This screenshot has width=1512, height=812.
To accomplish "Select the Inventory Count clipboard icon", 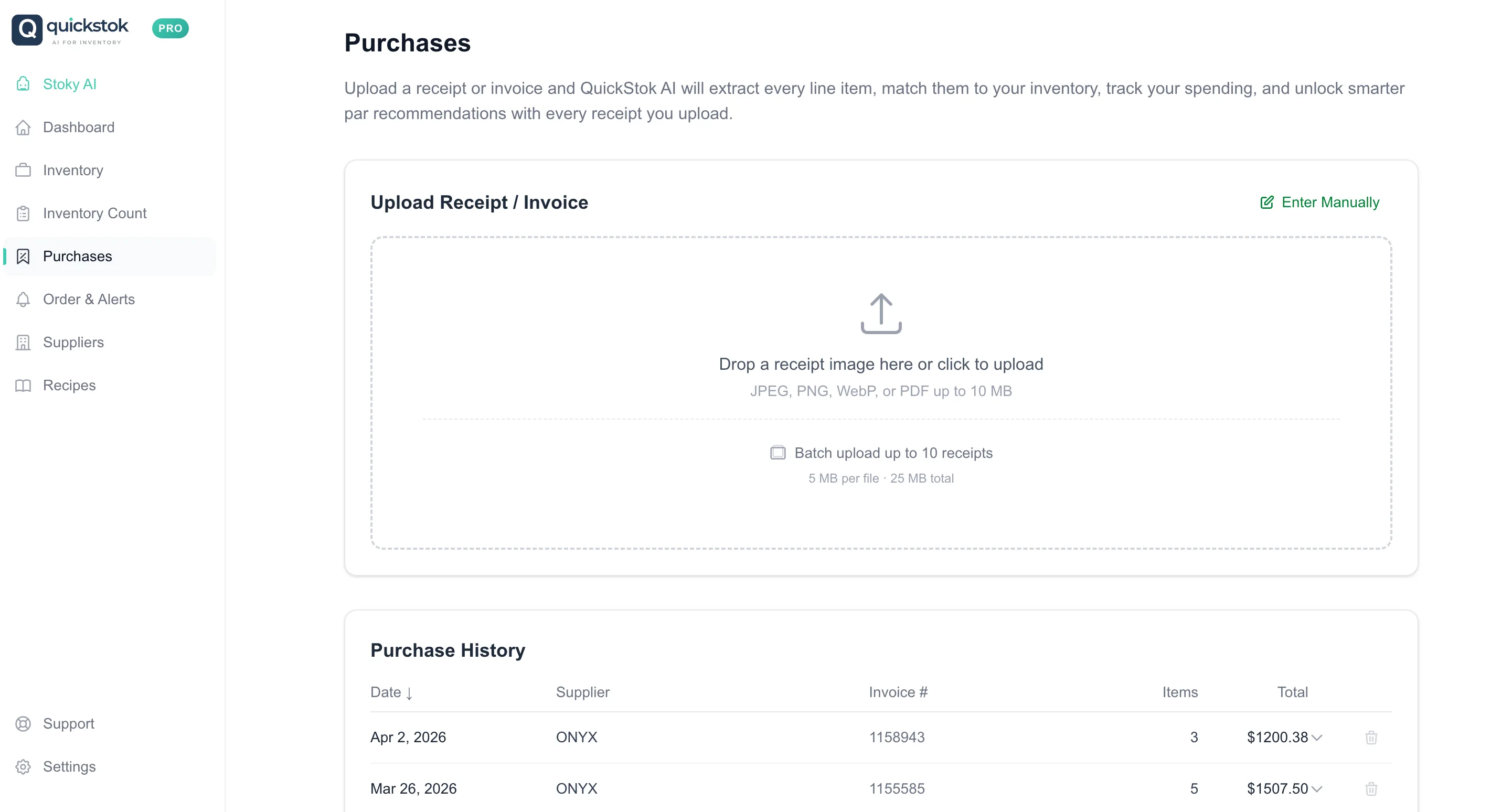I will tap(23, 213).
